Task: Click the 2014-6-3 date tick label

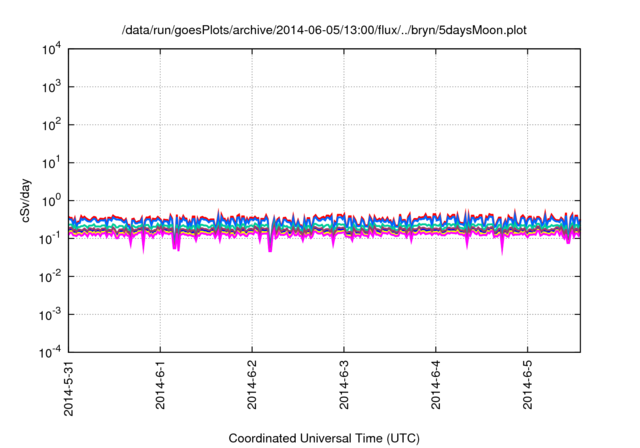Action: point(344,385)
